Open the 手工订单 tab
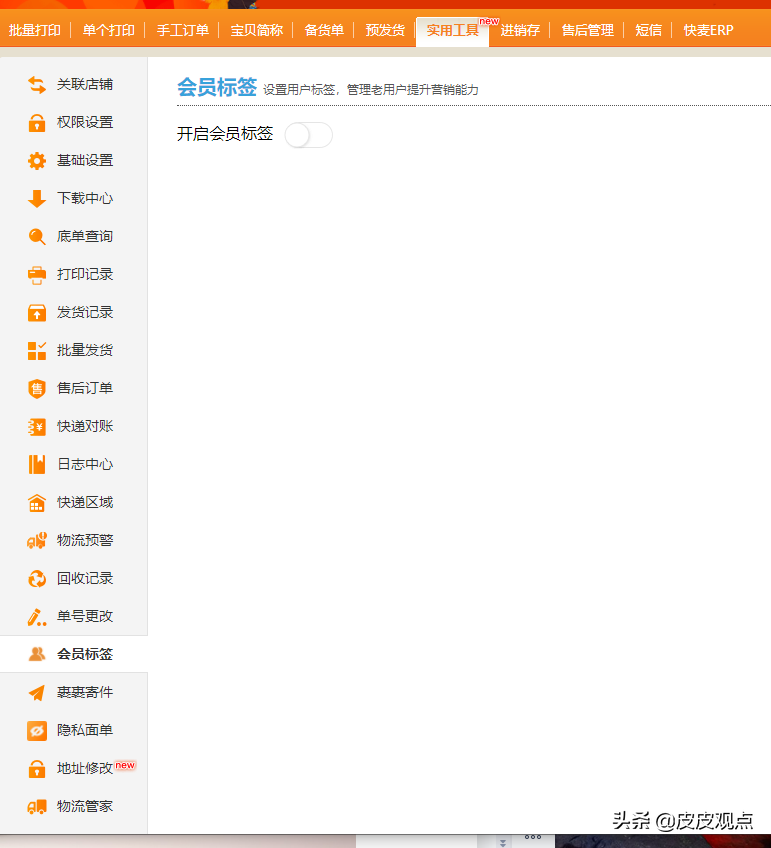 click(x=183, y=30)
